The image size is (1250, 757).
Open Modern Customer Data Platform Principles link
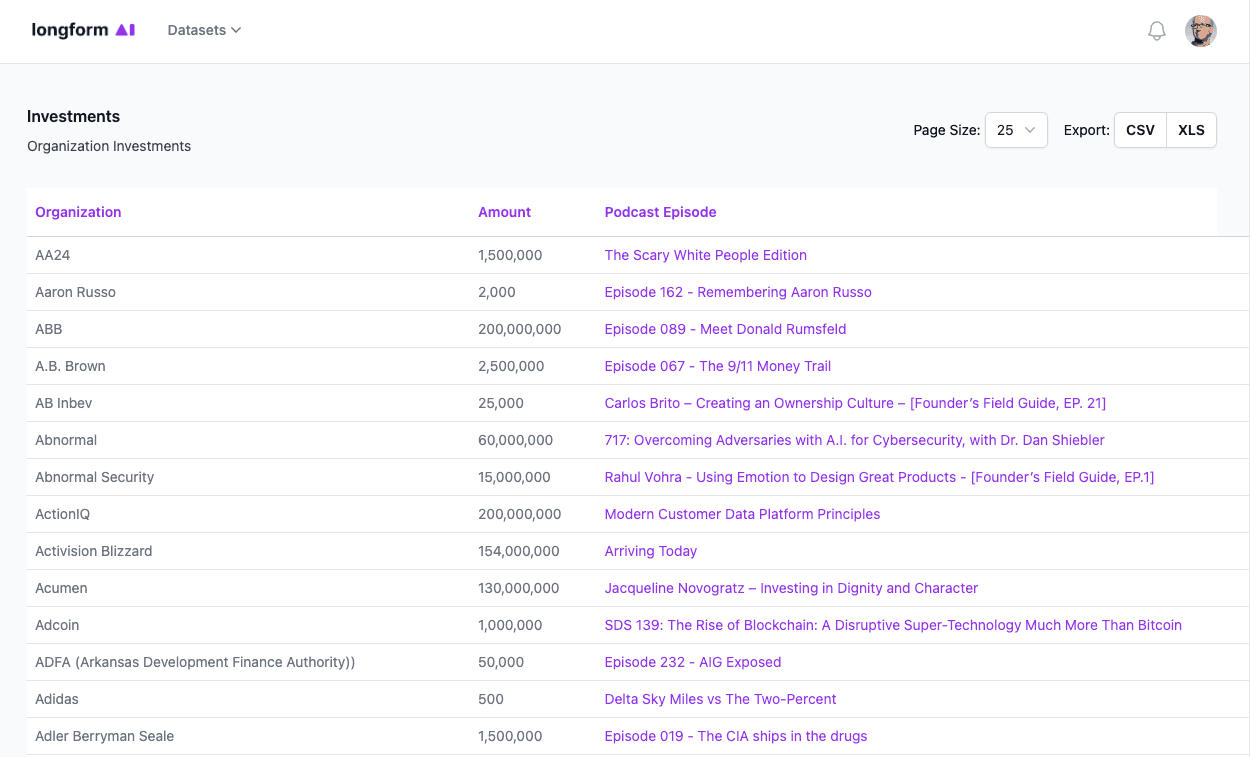pos(742,514)
